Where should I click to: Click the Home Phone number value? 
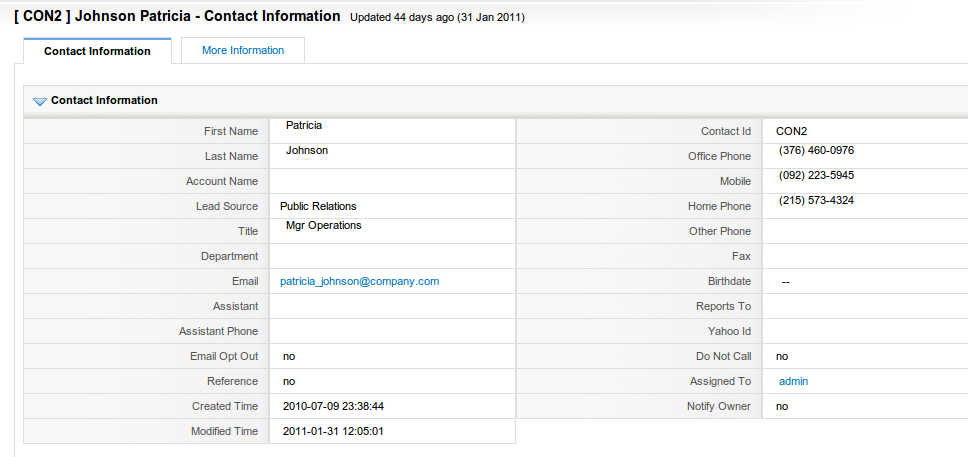pyautogui.click(x=816, y=201)
